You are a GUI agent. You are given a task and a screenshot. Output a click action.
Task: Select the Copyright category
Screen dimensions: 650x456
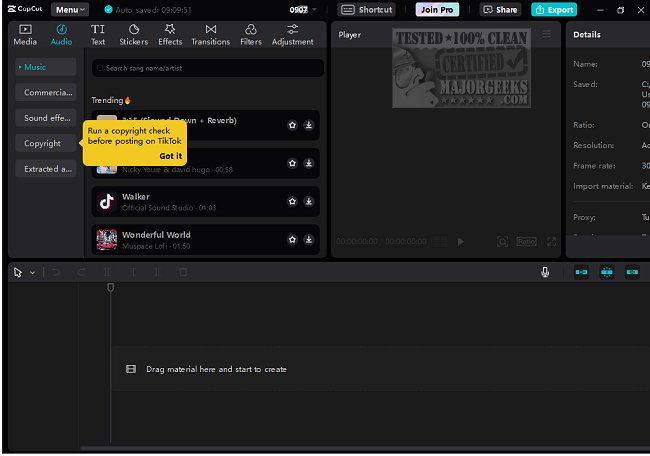(46, 143)
